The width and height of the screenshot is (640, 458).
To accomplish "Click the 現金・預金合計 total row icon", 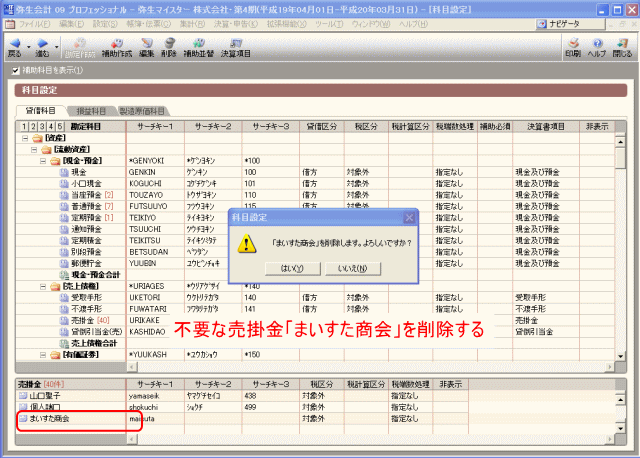I will coord(64,275).
